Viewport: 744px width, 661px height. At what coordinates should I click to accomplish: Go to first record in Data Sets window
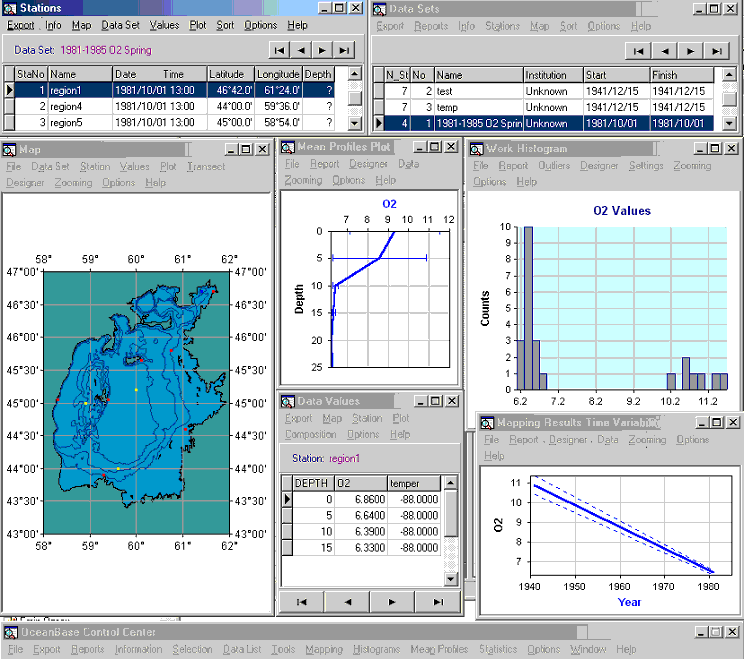[x=639, y=51]
